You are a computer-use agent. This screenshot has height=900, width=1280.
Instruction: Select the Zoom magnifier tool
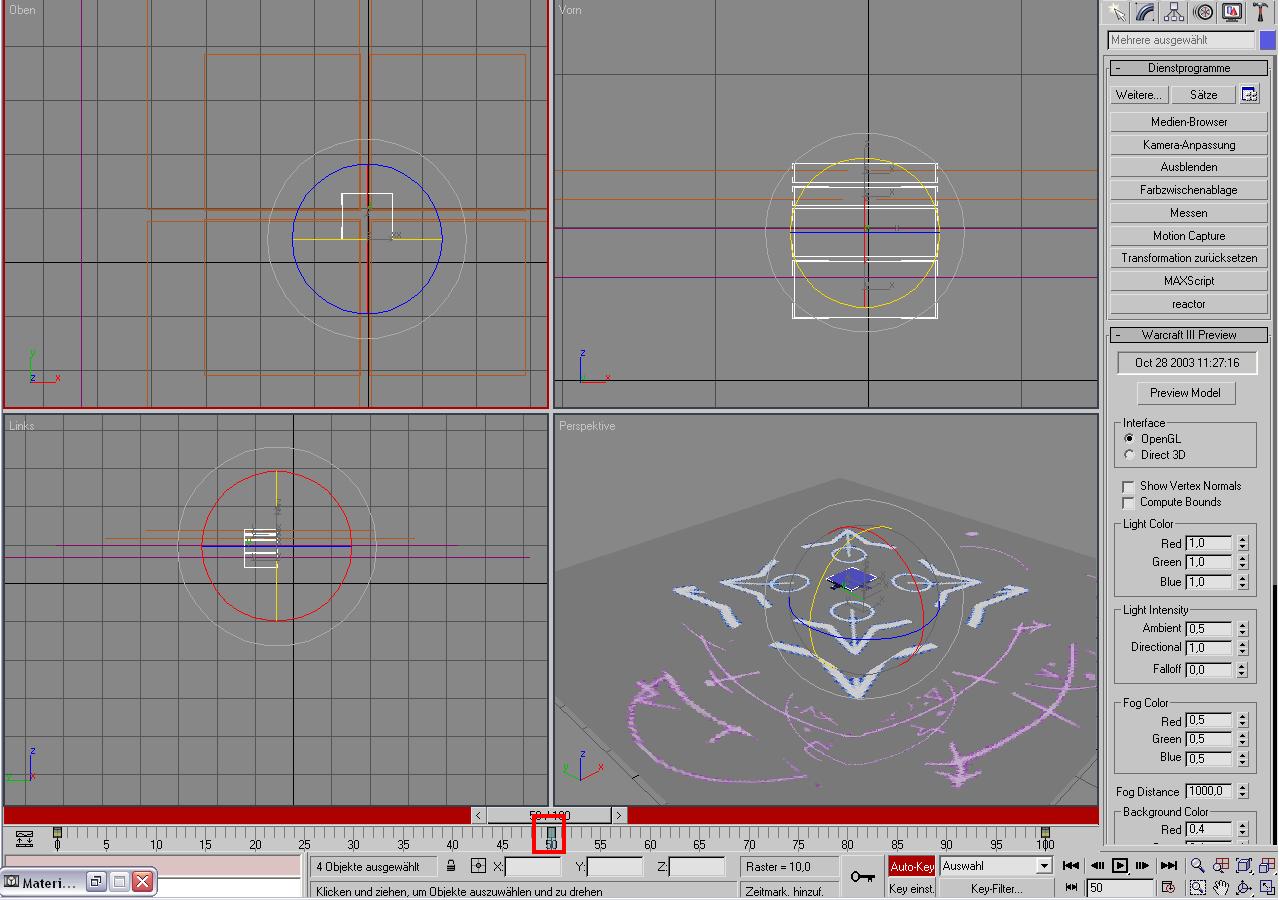click(1197, 866)
